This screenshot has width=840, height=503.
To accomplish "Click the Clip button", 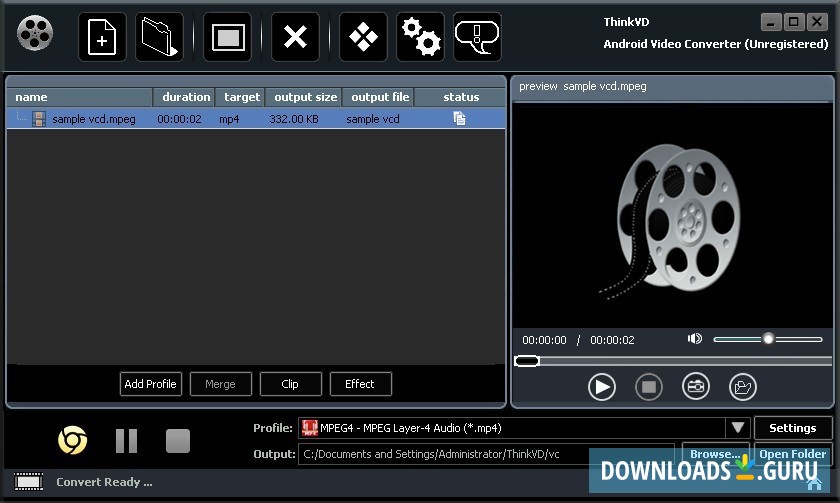I will pos(290,384).
